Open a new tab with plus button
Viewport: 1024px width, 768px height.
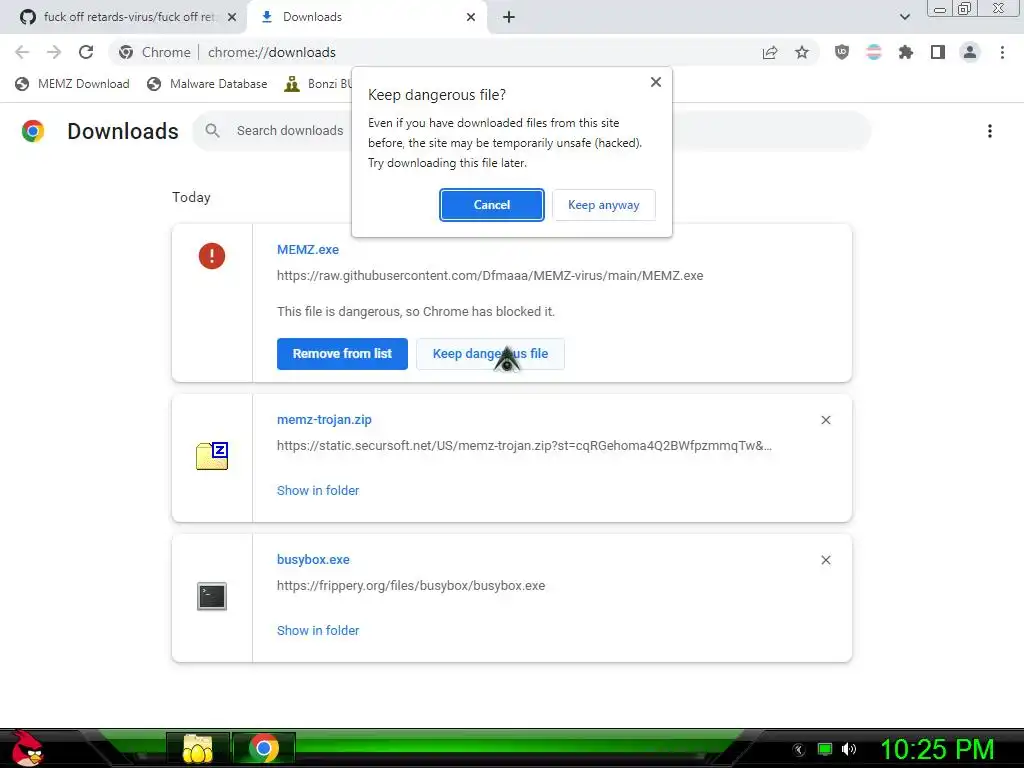click(x=509, y=18)
